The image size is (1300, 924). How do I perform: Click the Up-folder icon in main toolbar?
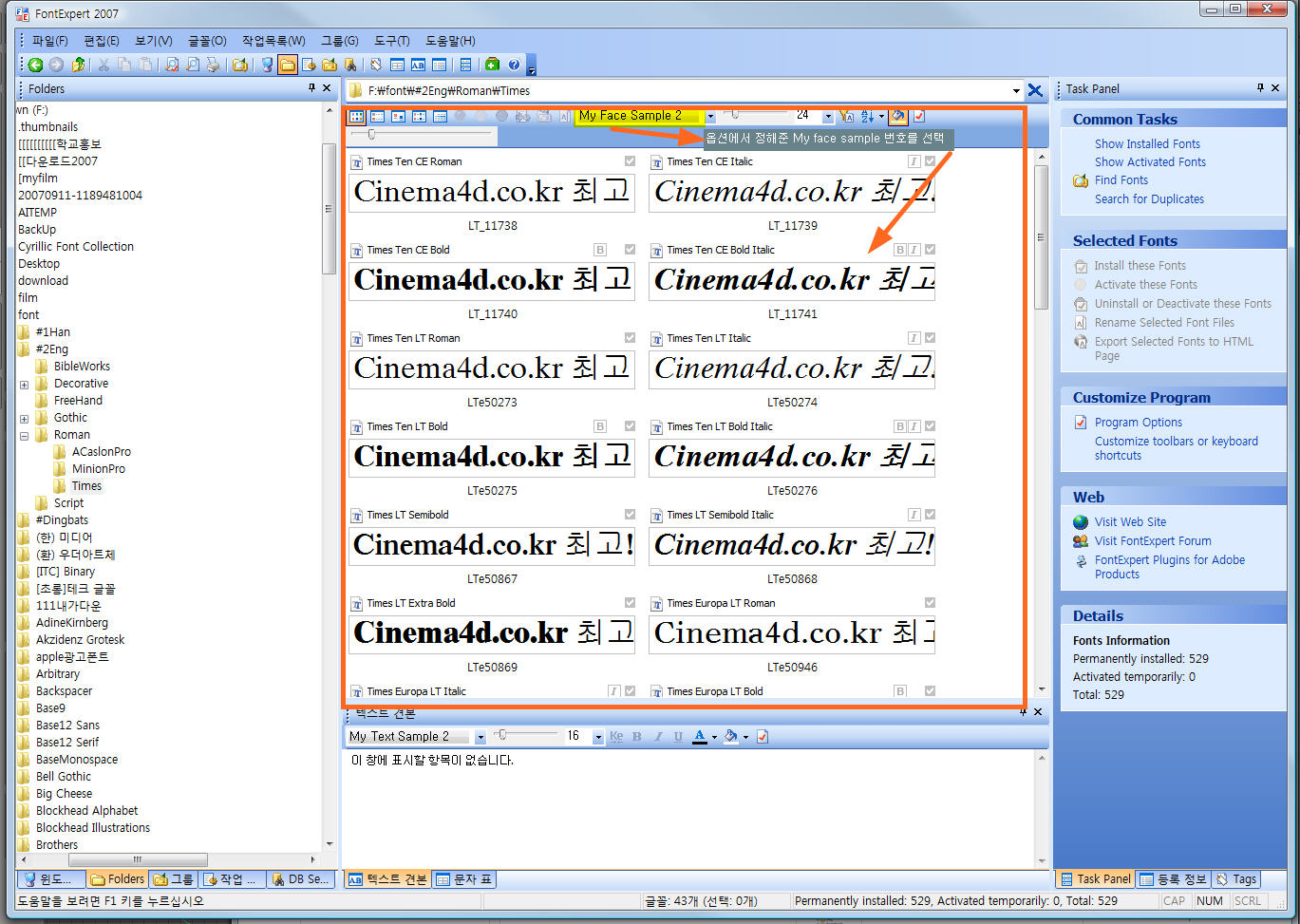click(x=78, y=65)
